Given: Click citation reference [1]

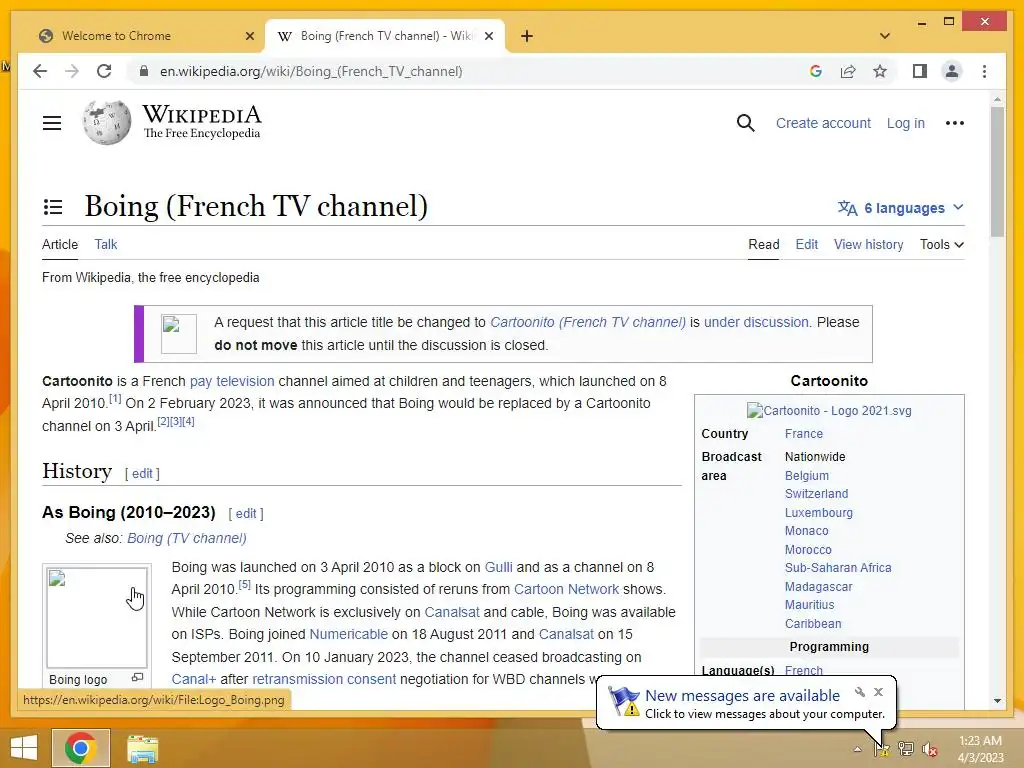Looking at the screenshot, I should pyautogui.click(x=115, y=398).
